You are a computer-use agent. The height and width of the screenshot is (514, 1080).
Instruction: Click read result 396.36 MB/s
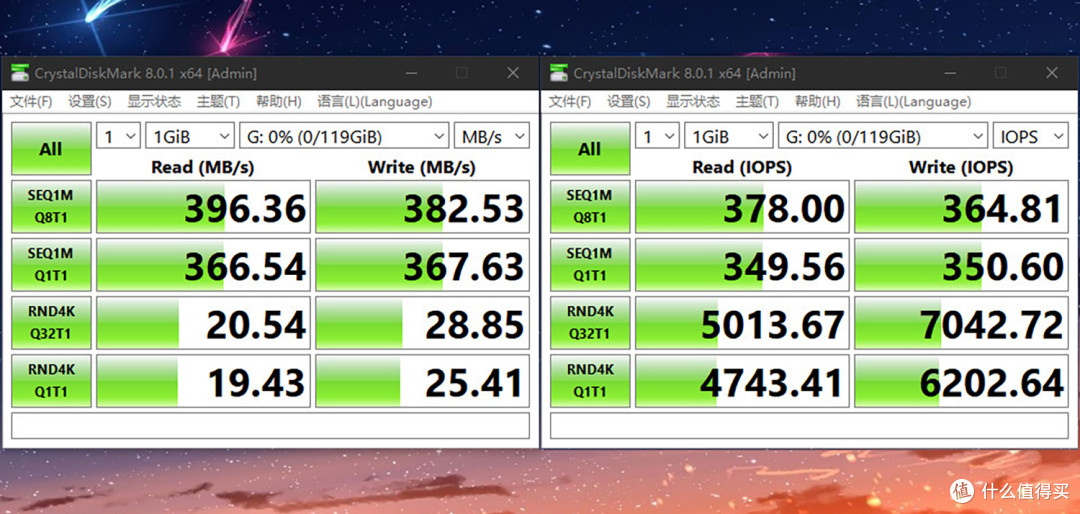click(203, 207)
